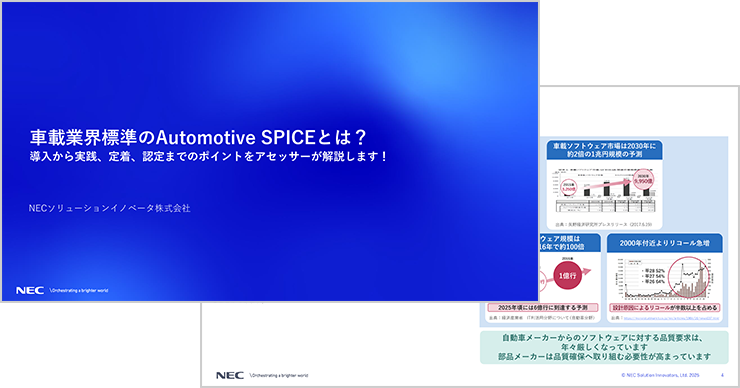Click 'NECソリューションイノベータ株式会社' on the title slide
The image size is (740, 388).
[x=109, y=208]
